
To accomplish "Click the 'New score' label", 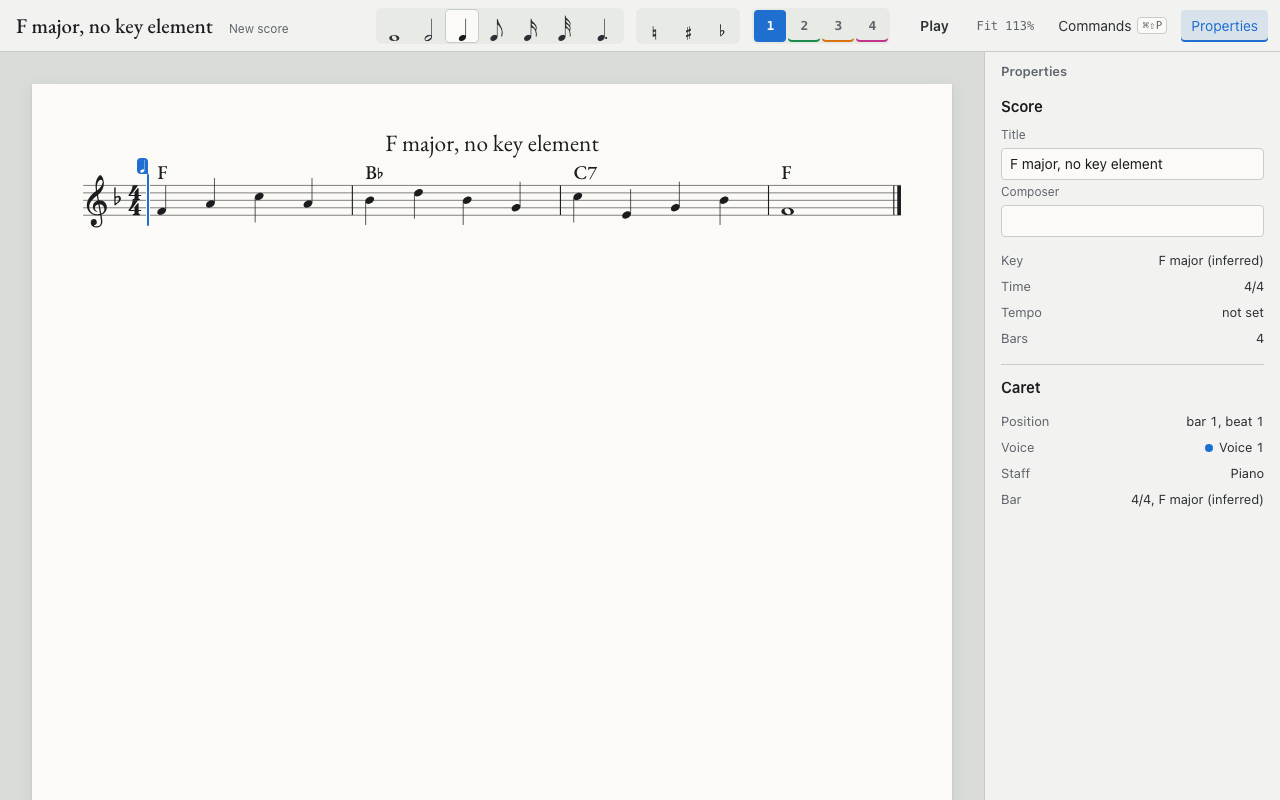I will click(x=258, y=28).
